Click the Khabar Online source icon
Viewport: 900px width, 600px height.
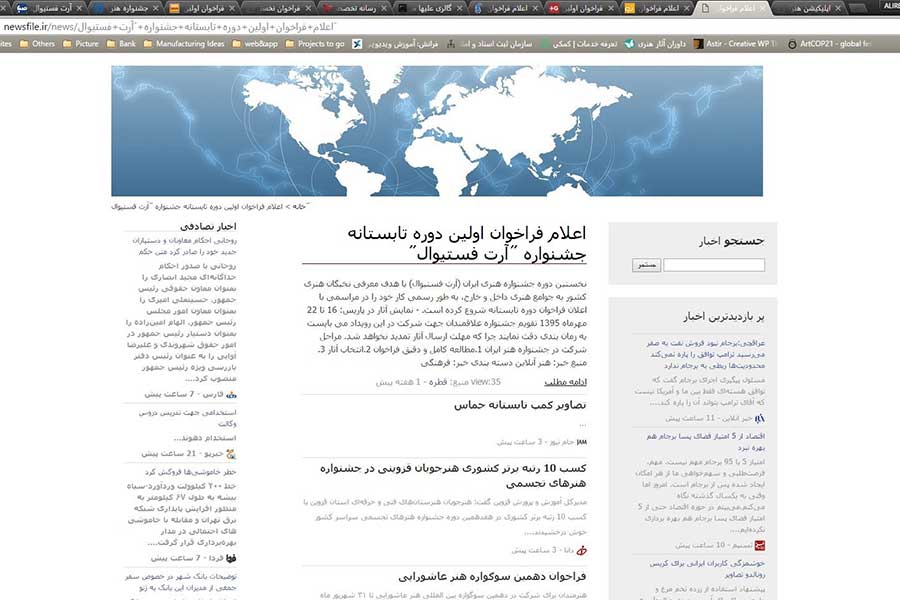click(760, 418)
